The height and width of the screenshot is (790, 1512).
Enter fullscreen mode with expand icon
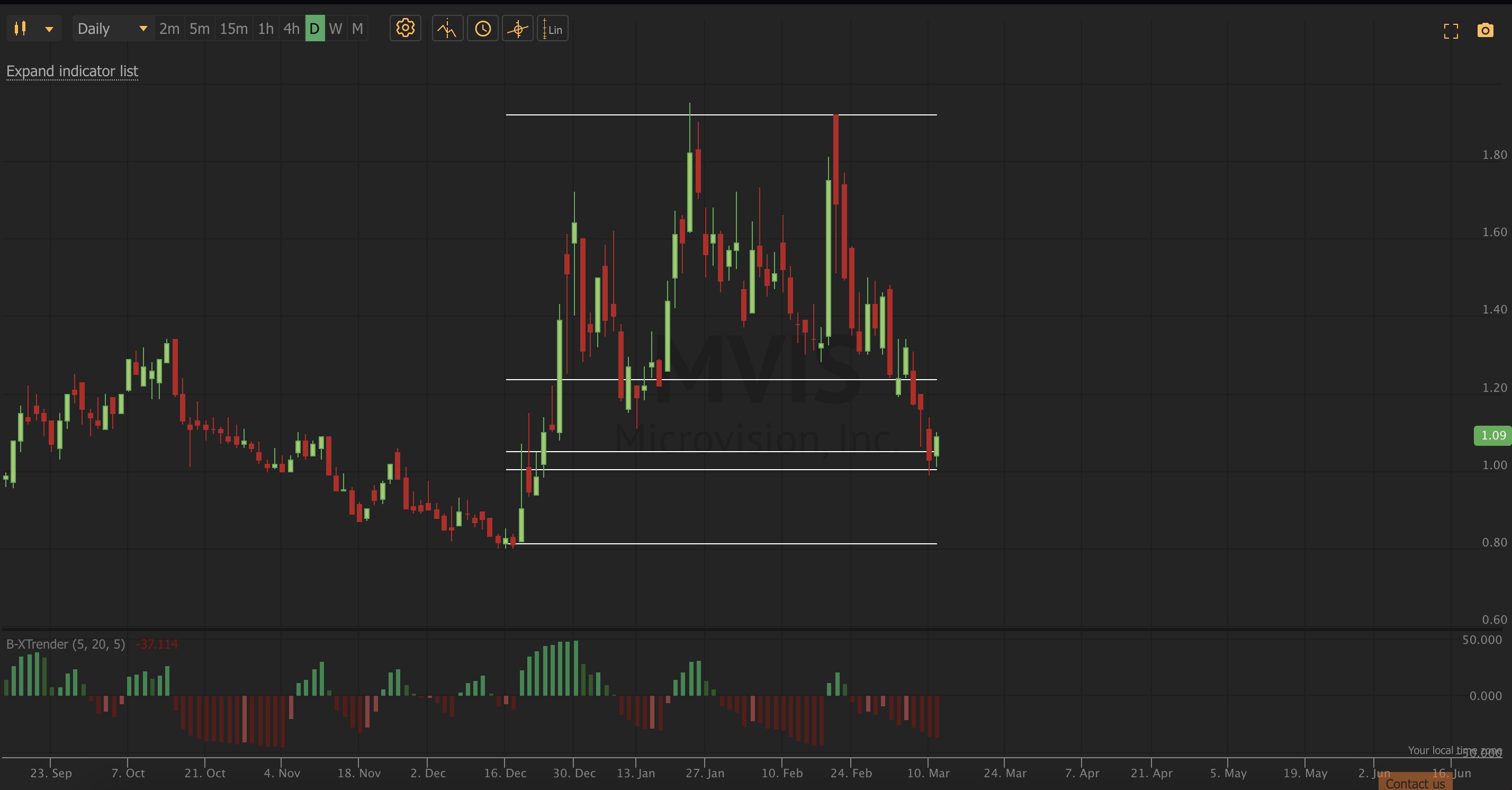pyautogui.click(x=1451, y=31)
